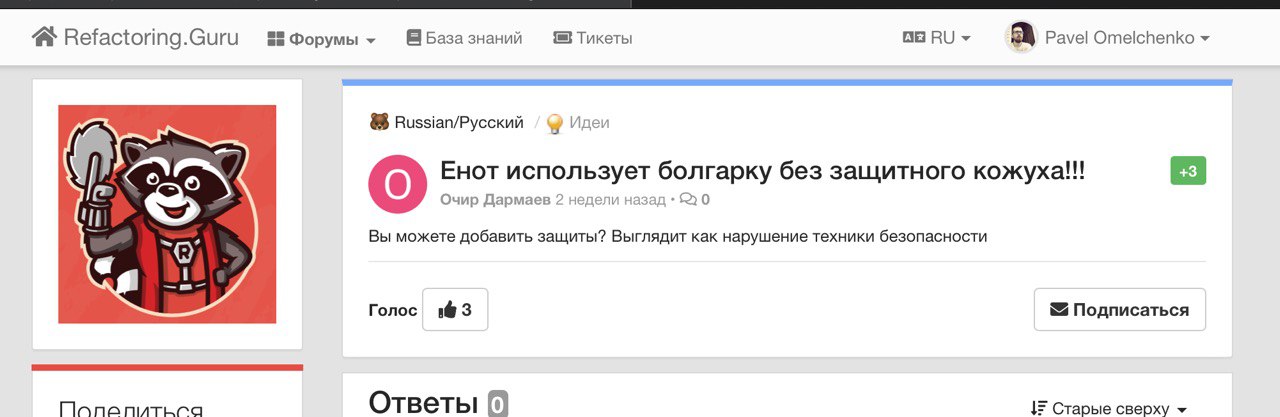Click the raccoon mascot image

coord(167,214)
